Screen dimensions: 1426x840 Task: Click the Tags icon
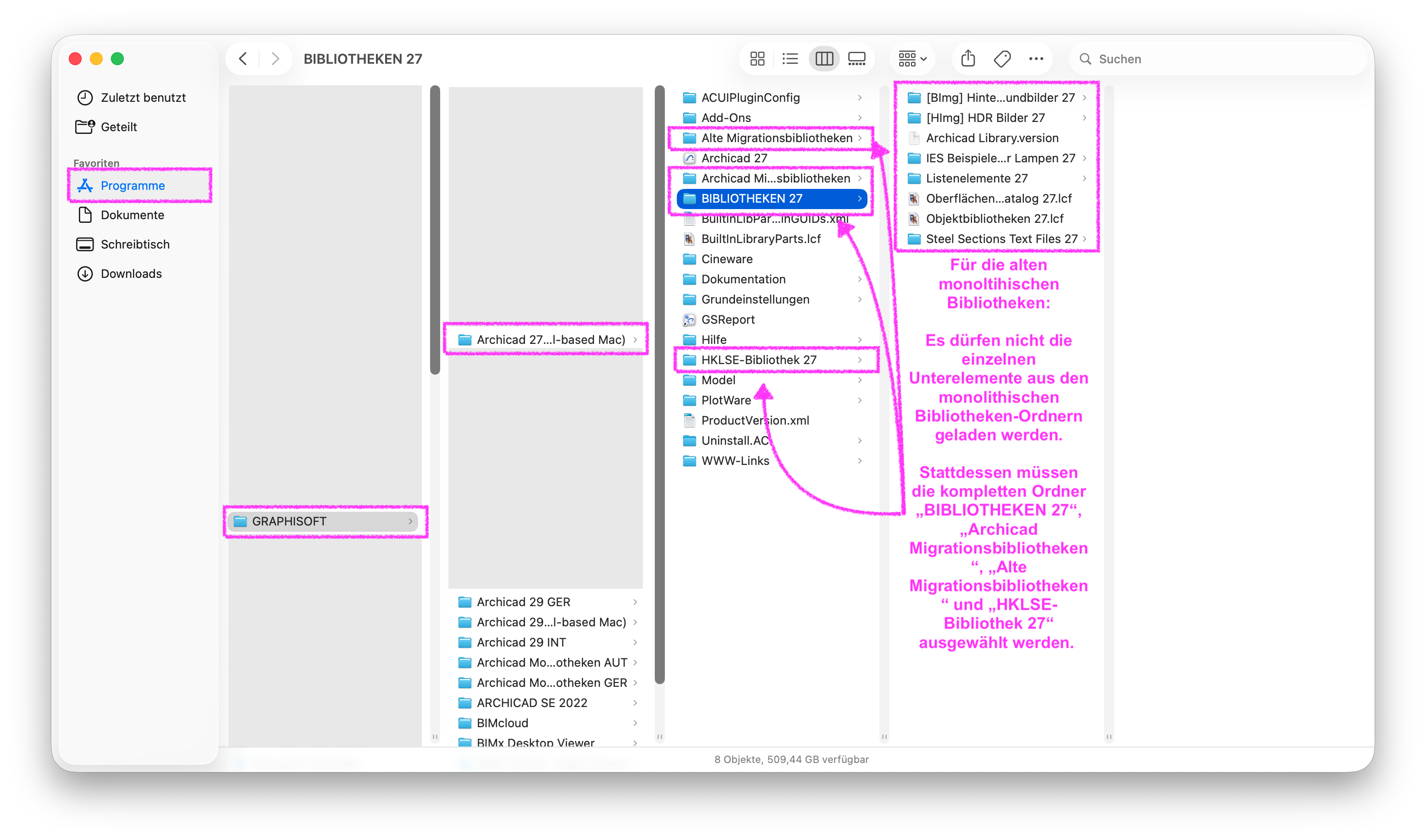click(1002, 59)
